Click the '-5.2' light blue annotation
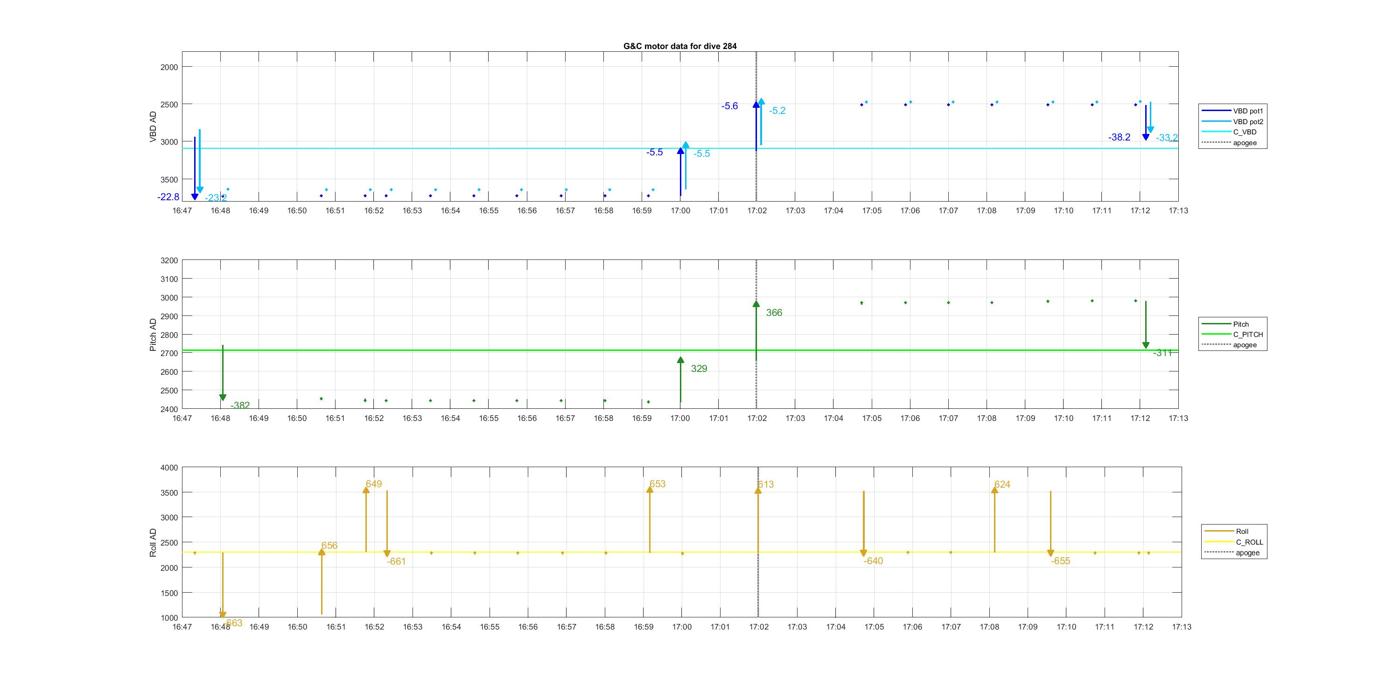 click(777, 111)
